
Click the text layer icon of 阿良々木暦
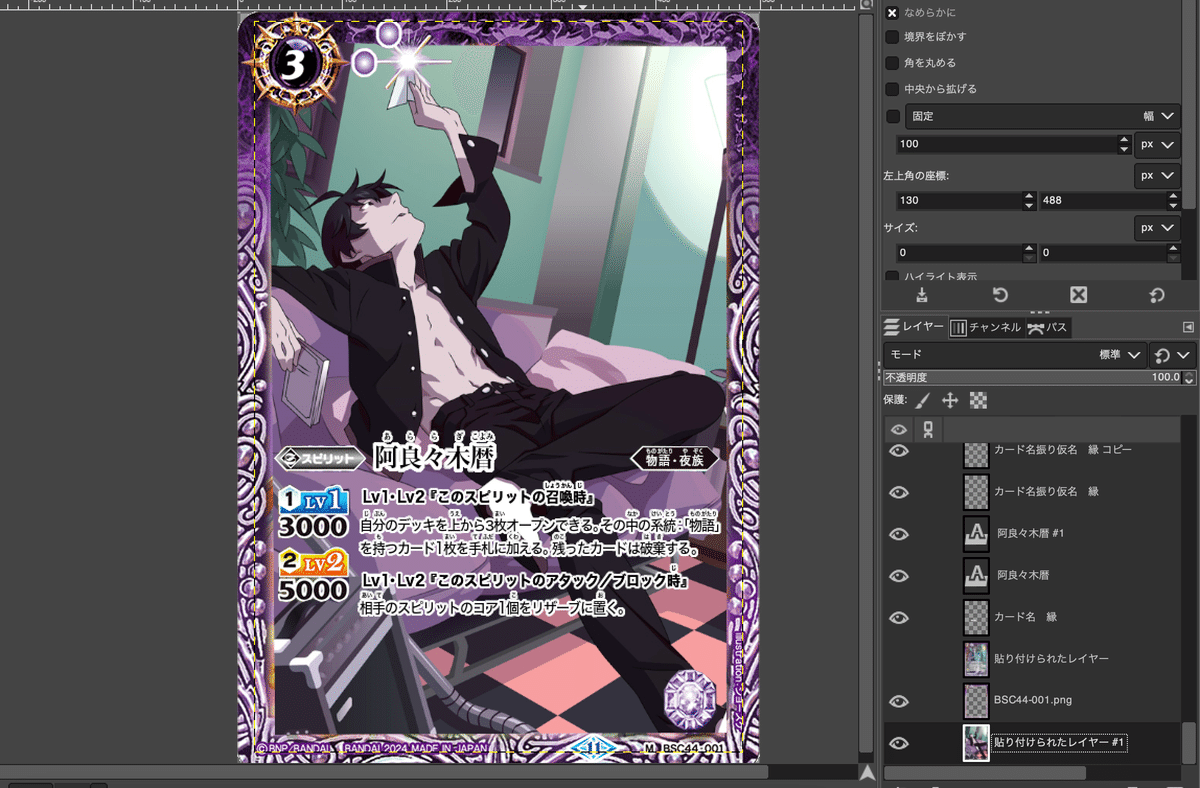(976, 575)
